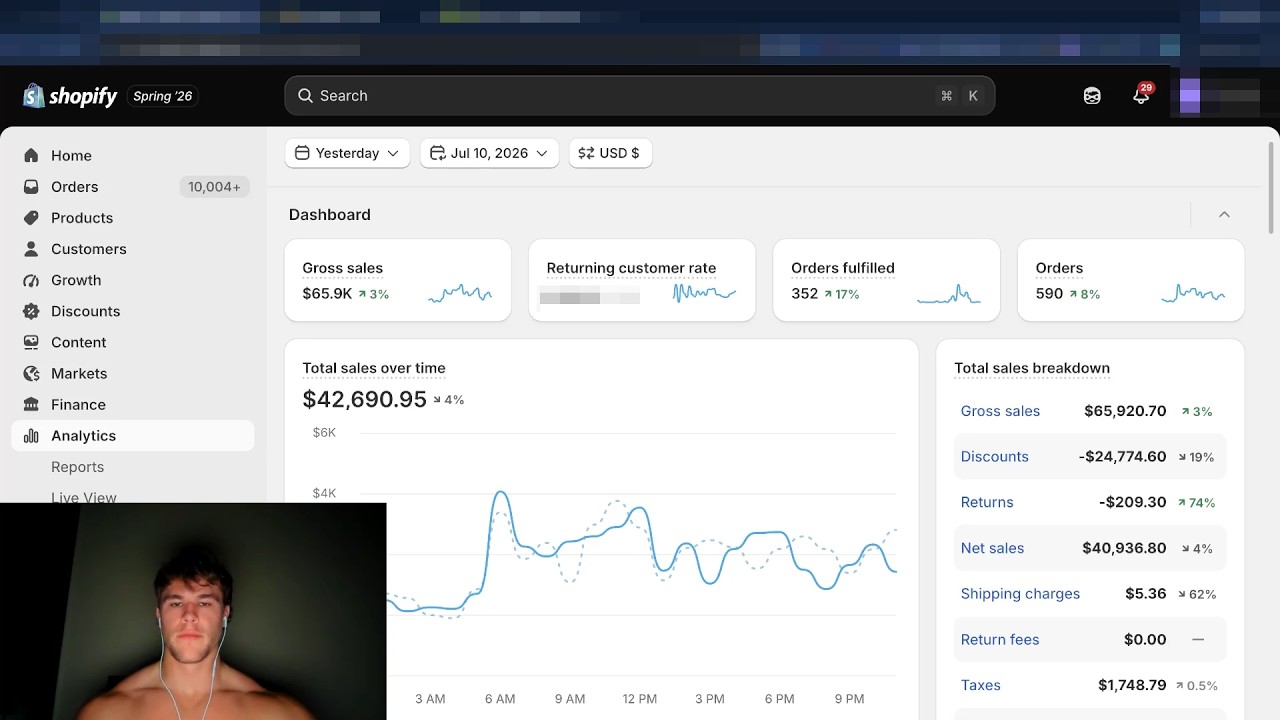The width and height of the screenshot is (1280, 720).
Task: Click the search magnifier icon
Action: (x=305, y=96)
